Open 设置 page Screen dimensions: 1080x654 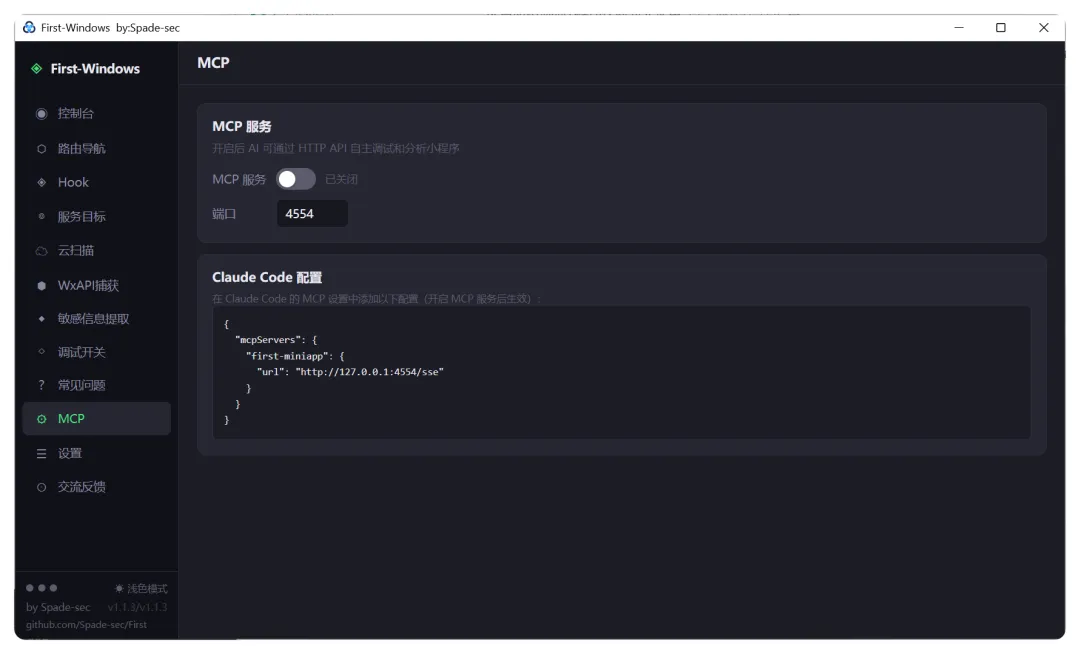pos(96,454)
